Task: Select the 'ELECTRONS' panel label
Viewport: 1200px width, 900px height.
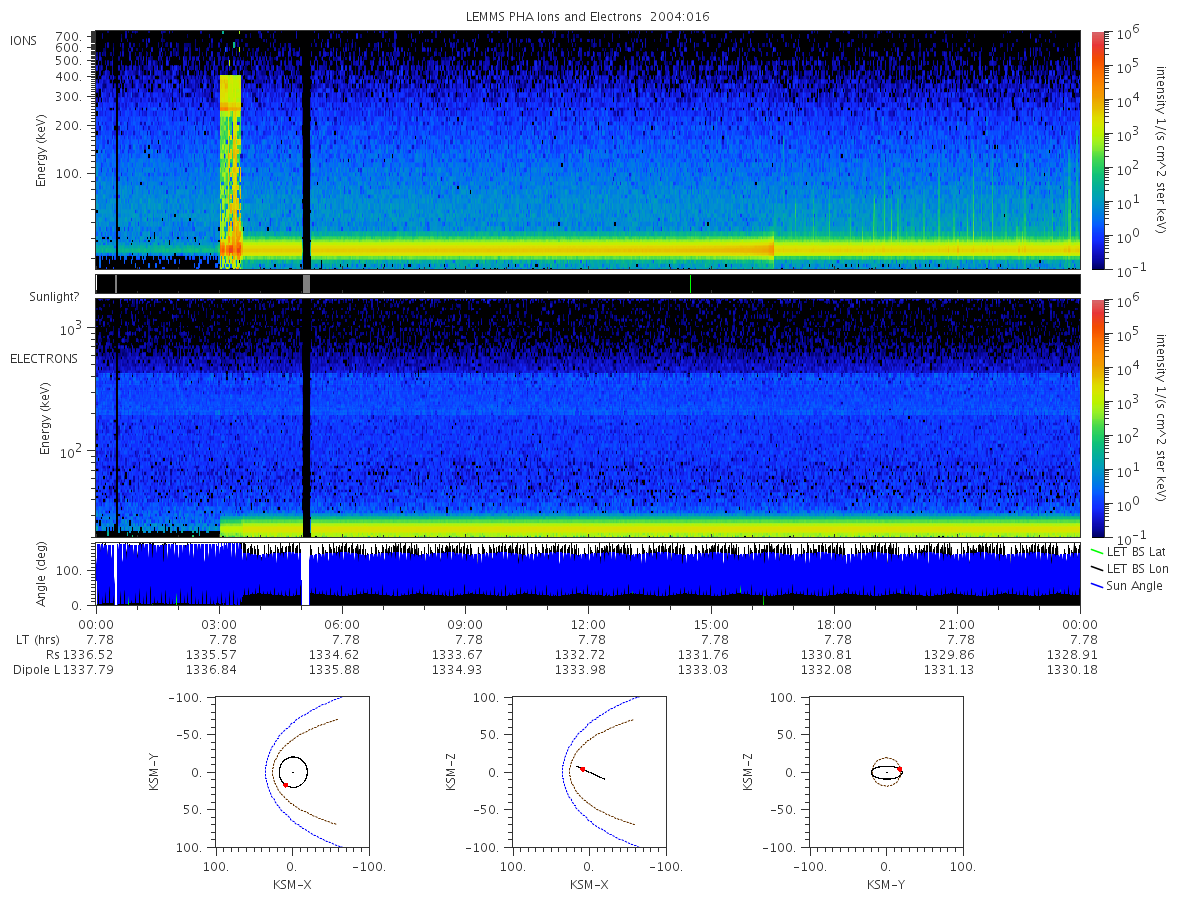Action: pos(43,358)
